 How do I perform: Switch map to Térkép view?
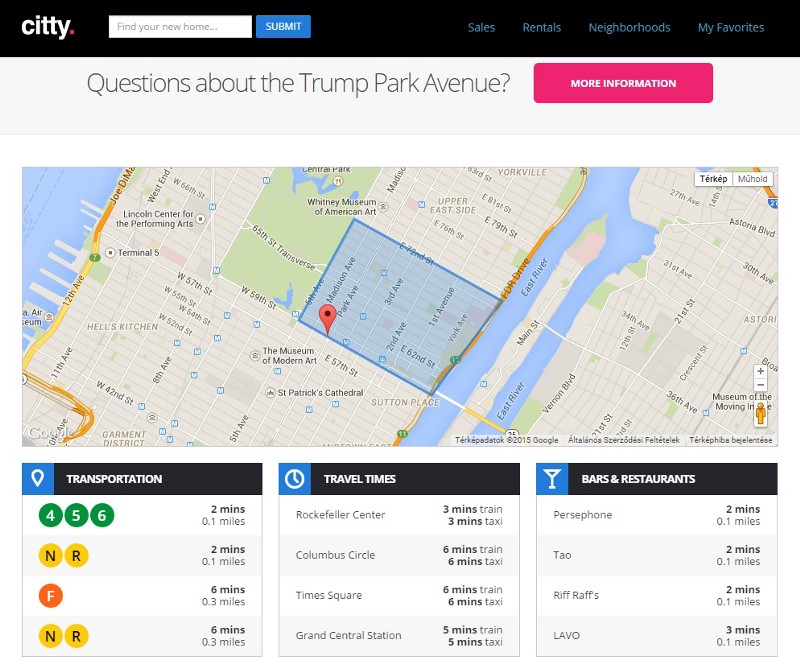click(x=713, y=179)
